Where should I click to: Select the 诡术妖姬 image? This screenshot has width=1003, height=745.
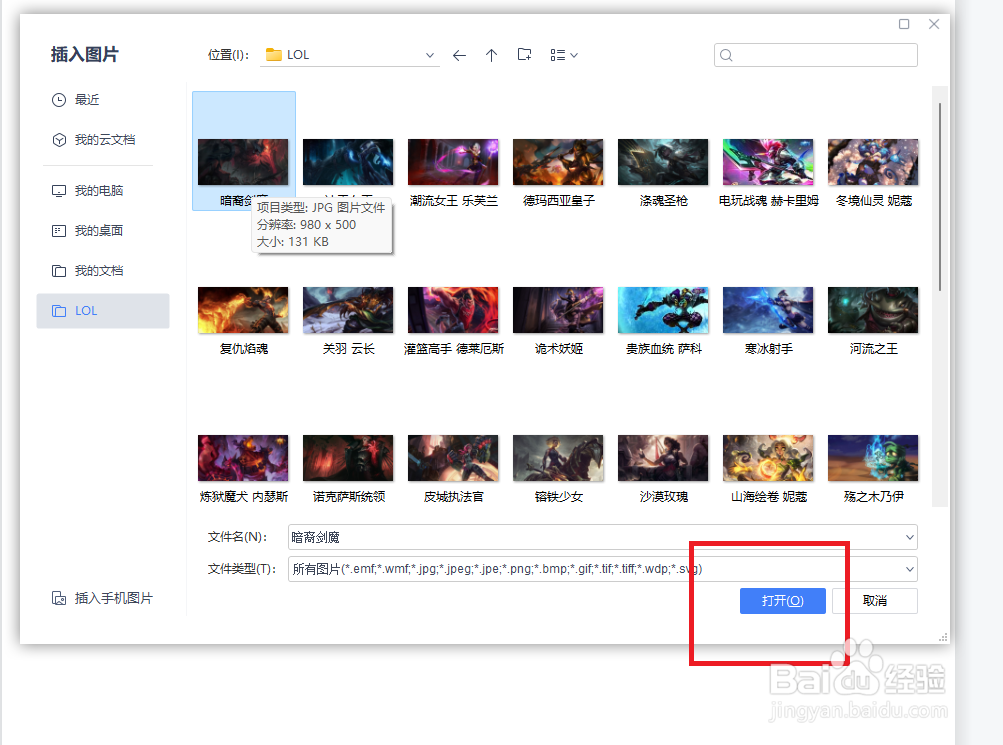pyautogui.click(x=558, y=310)
